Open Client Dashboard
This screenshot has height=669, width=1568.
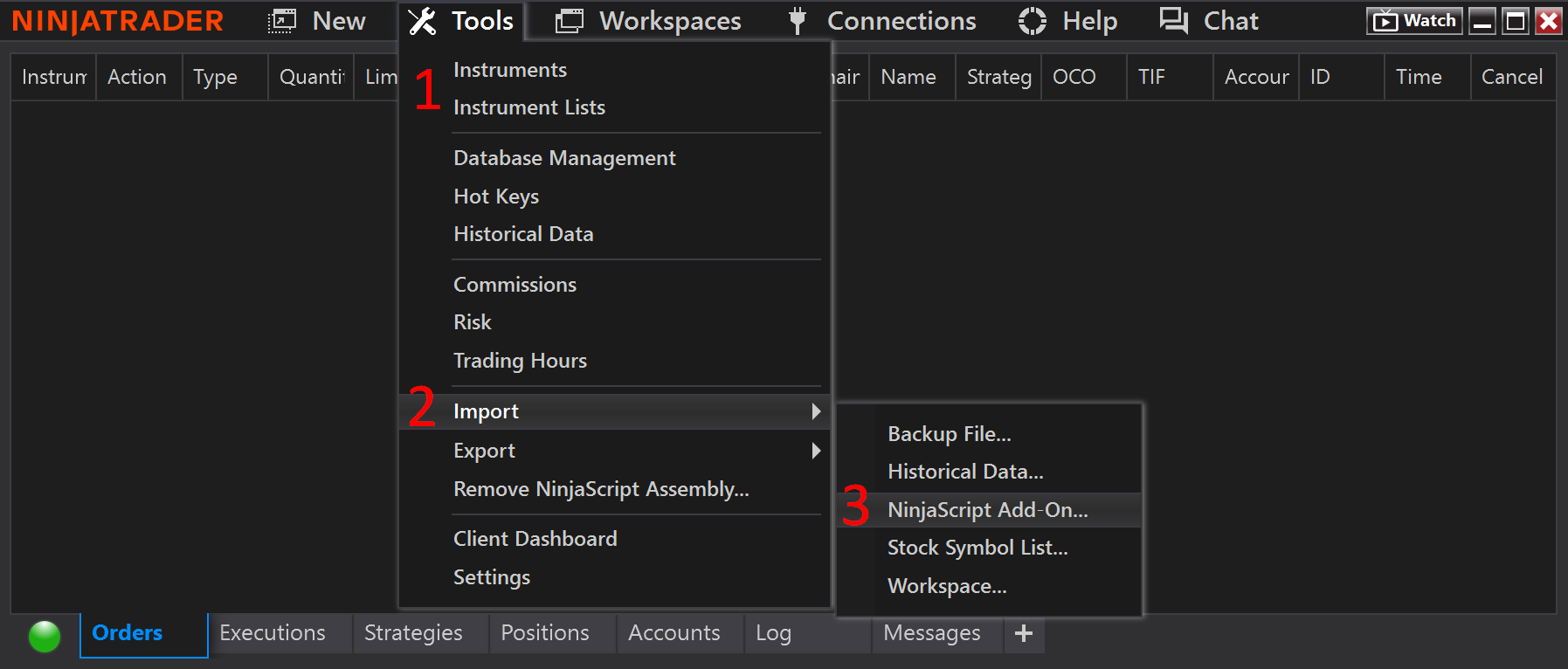point(535,539)
